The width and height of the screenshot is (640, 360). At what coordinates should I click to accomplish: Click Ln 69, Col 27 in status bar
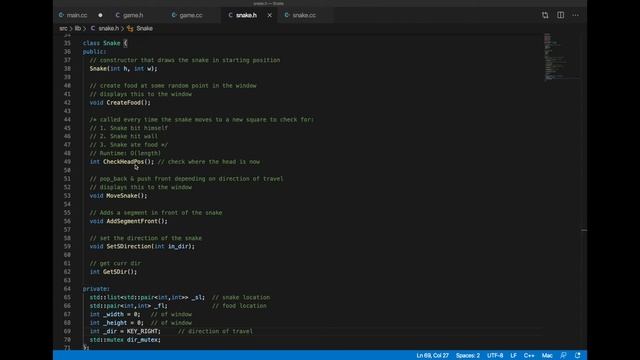pos(432,356)
